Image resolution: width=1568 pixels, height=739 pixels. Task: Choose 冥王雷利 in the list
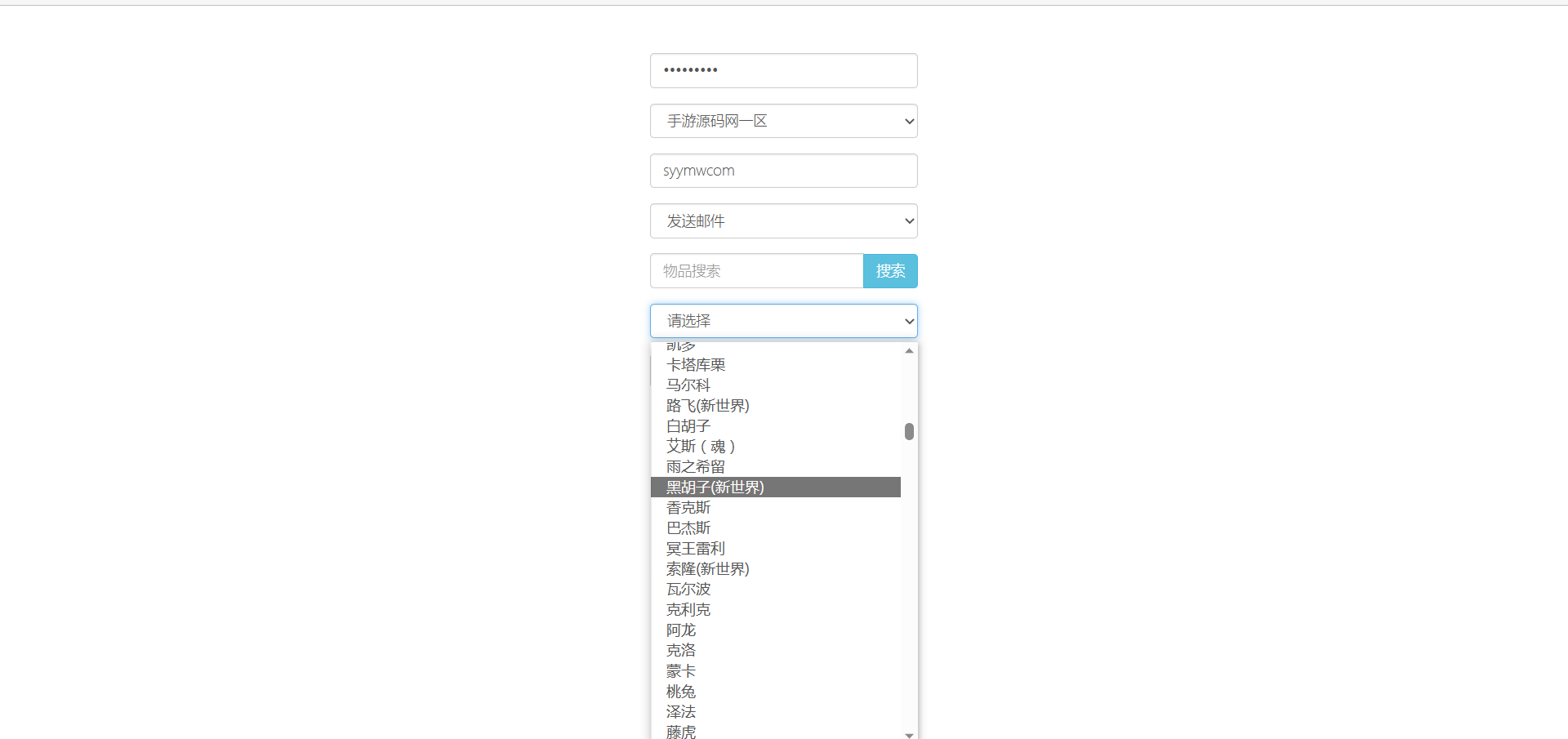tap(696, 549)
